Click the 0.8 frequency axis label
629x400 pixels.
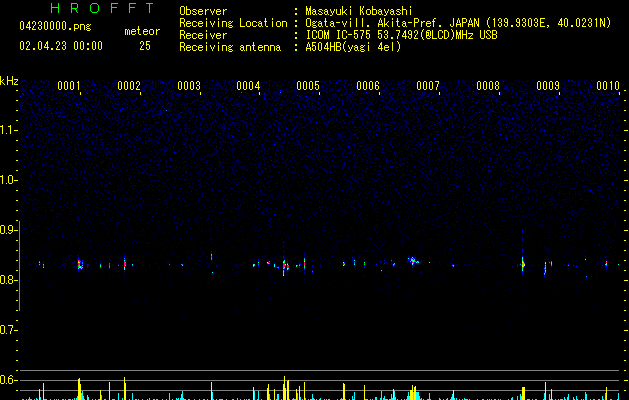click(x=8, y=280)
